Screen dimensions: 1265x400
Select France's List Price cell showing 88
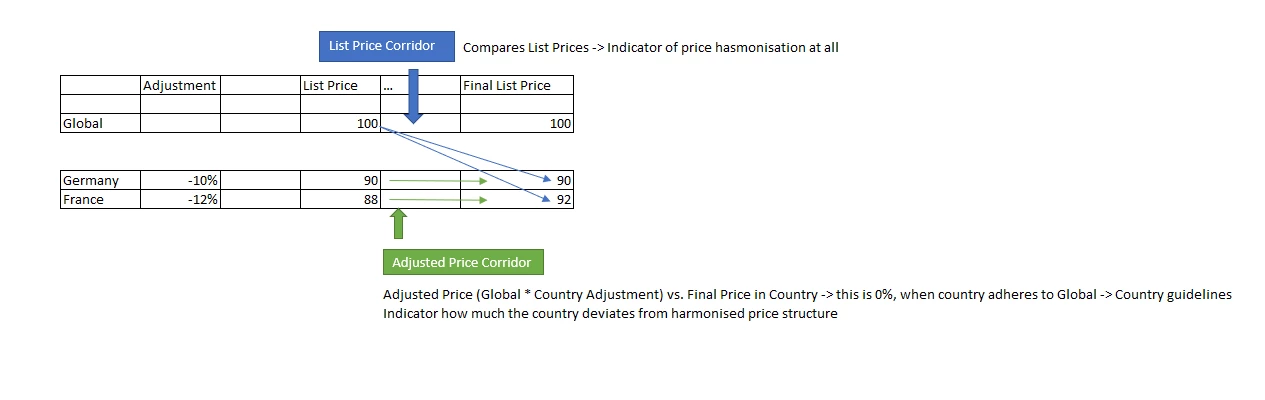[340, 199]
